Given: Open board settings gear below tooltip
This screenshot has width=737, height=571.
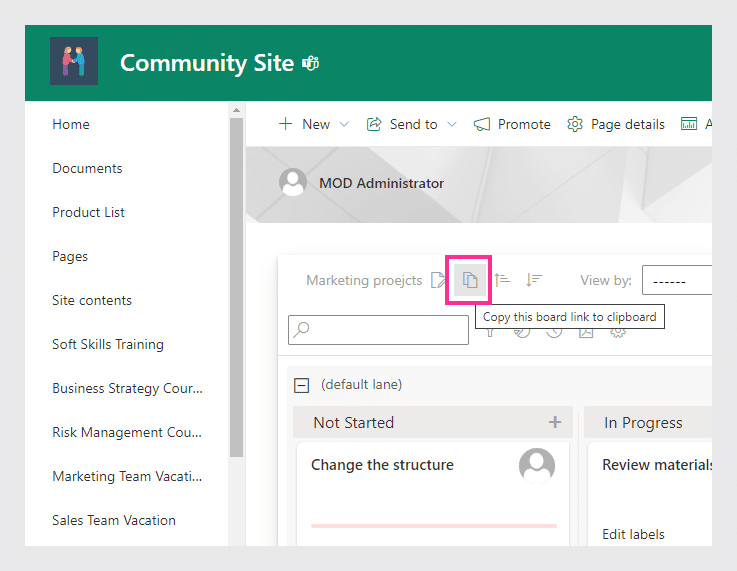Looking at the screenshot, I should click(618, 333).
